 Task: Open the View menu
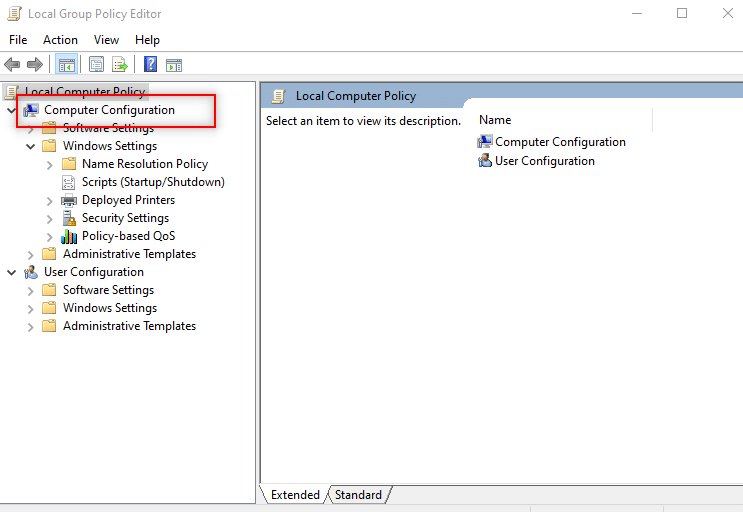click(x=106, y=40)
